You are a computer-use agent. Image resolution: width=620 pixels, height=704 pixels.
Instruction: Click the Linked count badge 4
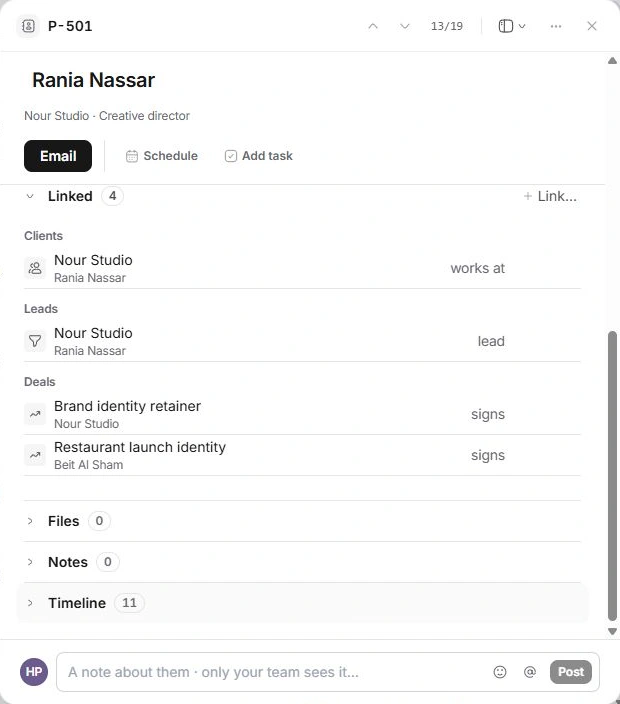coord(112,196)
